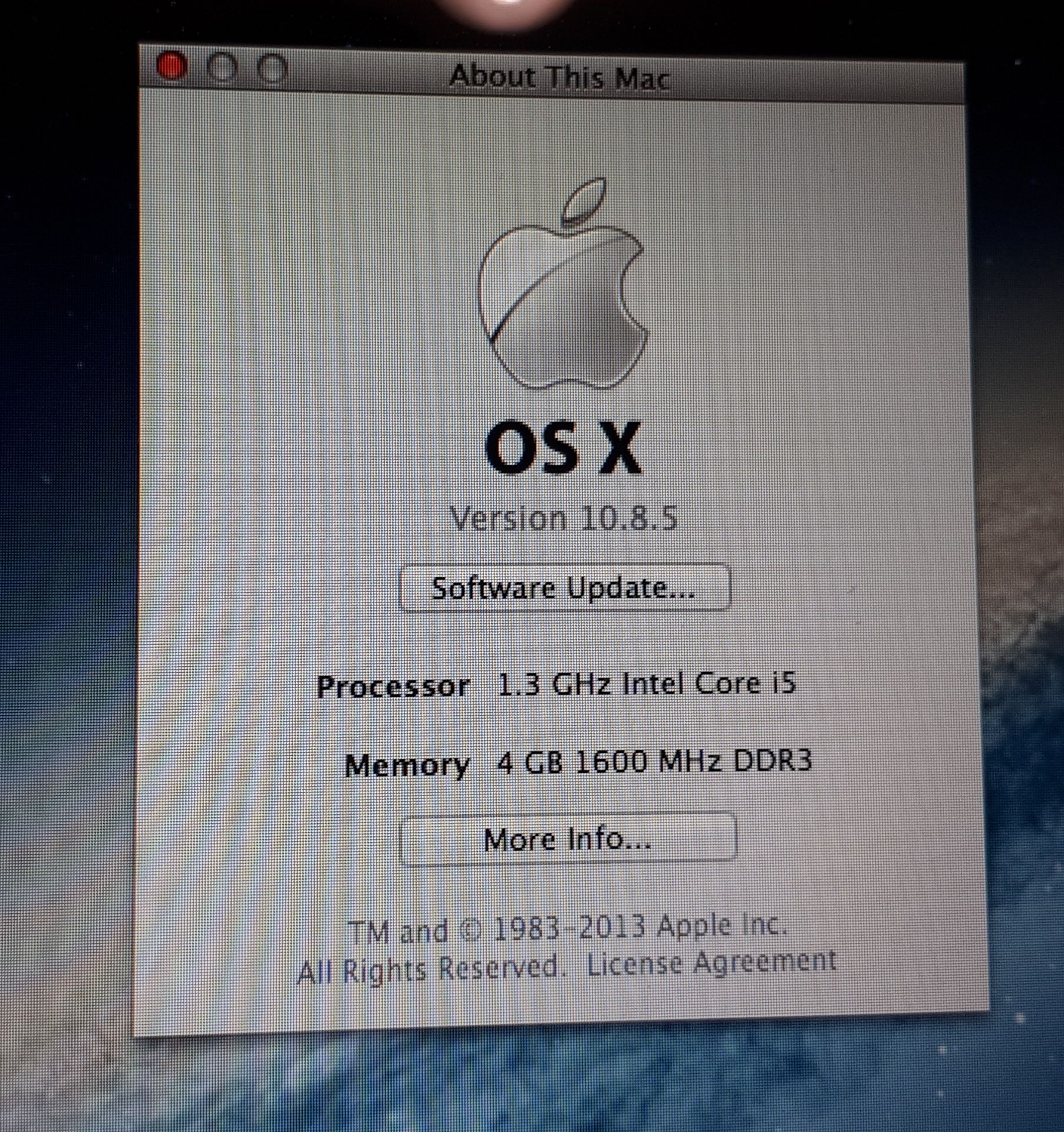Image resolution: width=1064 pixels, height=1132 pixels.
Task: Close the About This Mac window
Action: click(x=172, y=65)
